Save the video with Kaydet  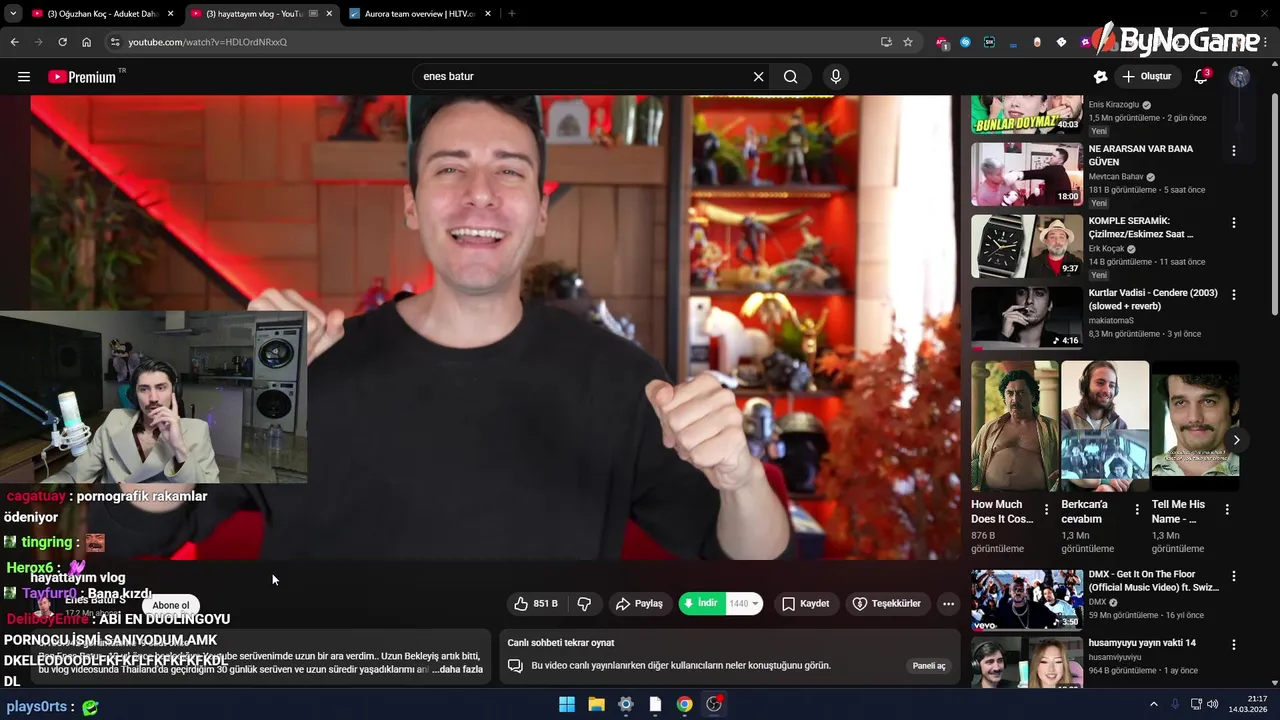805,604
